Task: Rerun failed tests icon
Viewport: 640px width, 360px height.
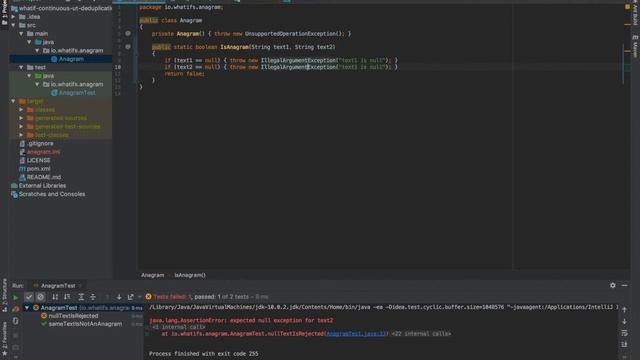Action: click(x=16, y=309)
